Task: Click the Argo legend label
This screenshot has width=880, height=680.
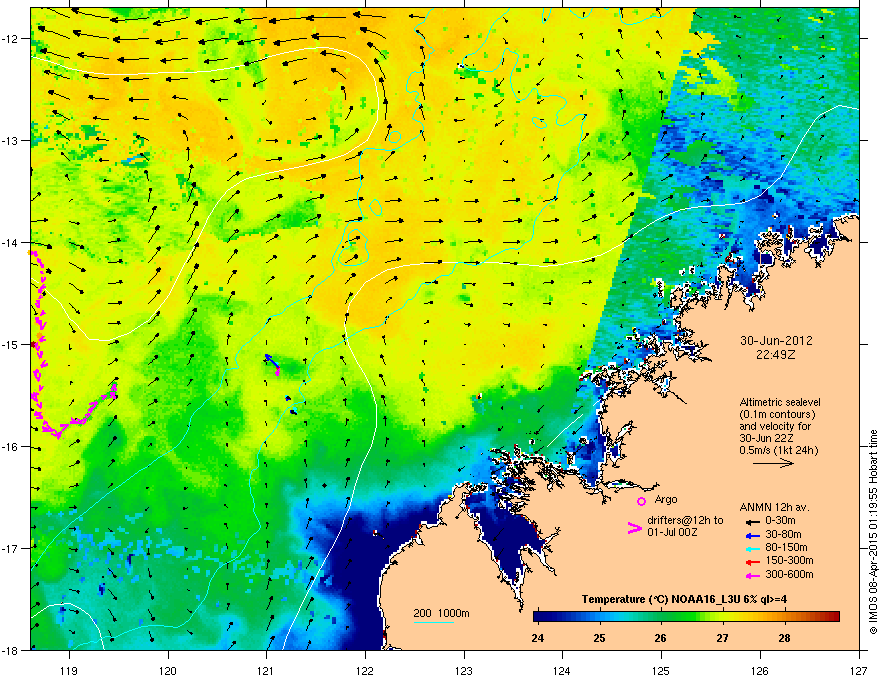Action: (666, 499)
